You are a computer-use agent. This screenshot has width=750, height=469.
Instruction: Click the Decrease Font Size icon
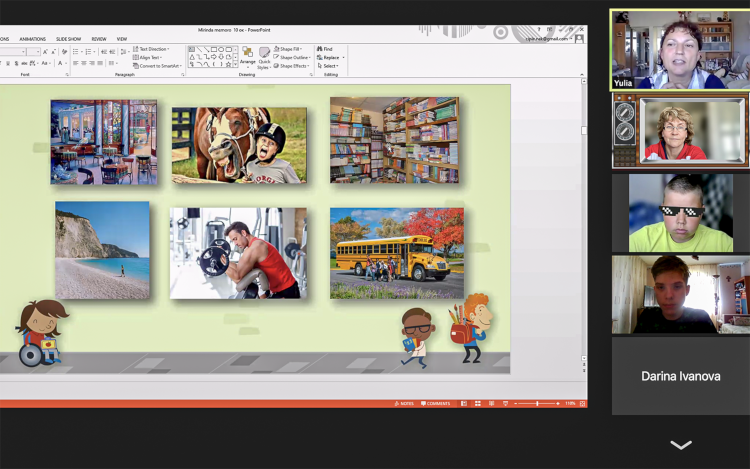53,52
